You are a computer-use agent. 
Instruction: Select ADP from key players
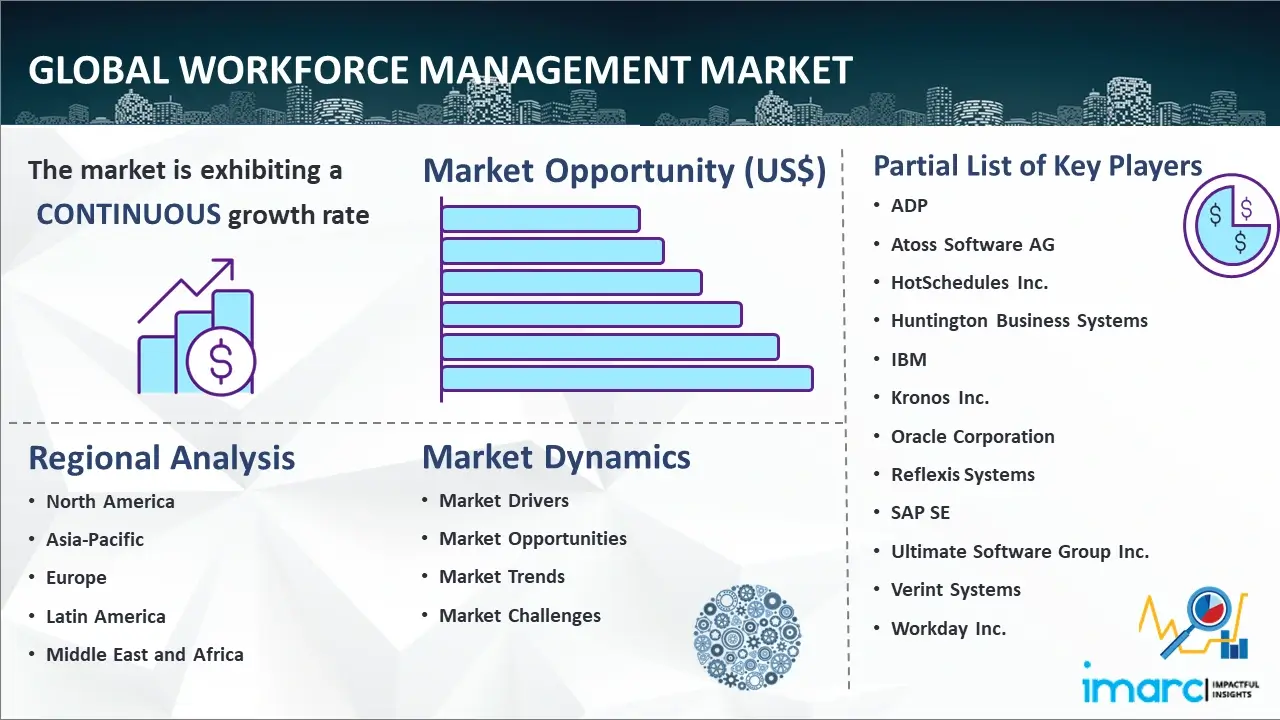click(x=909, y=206)
